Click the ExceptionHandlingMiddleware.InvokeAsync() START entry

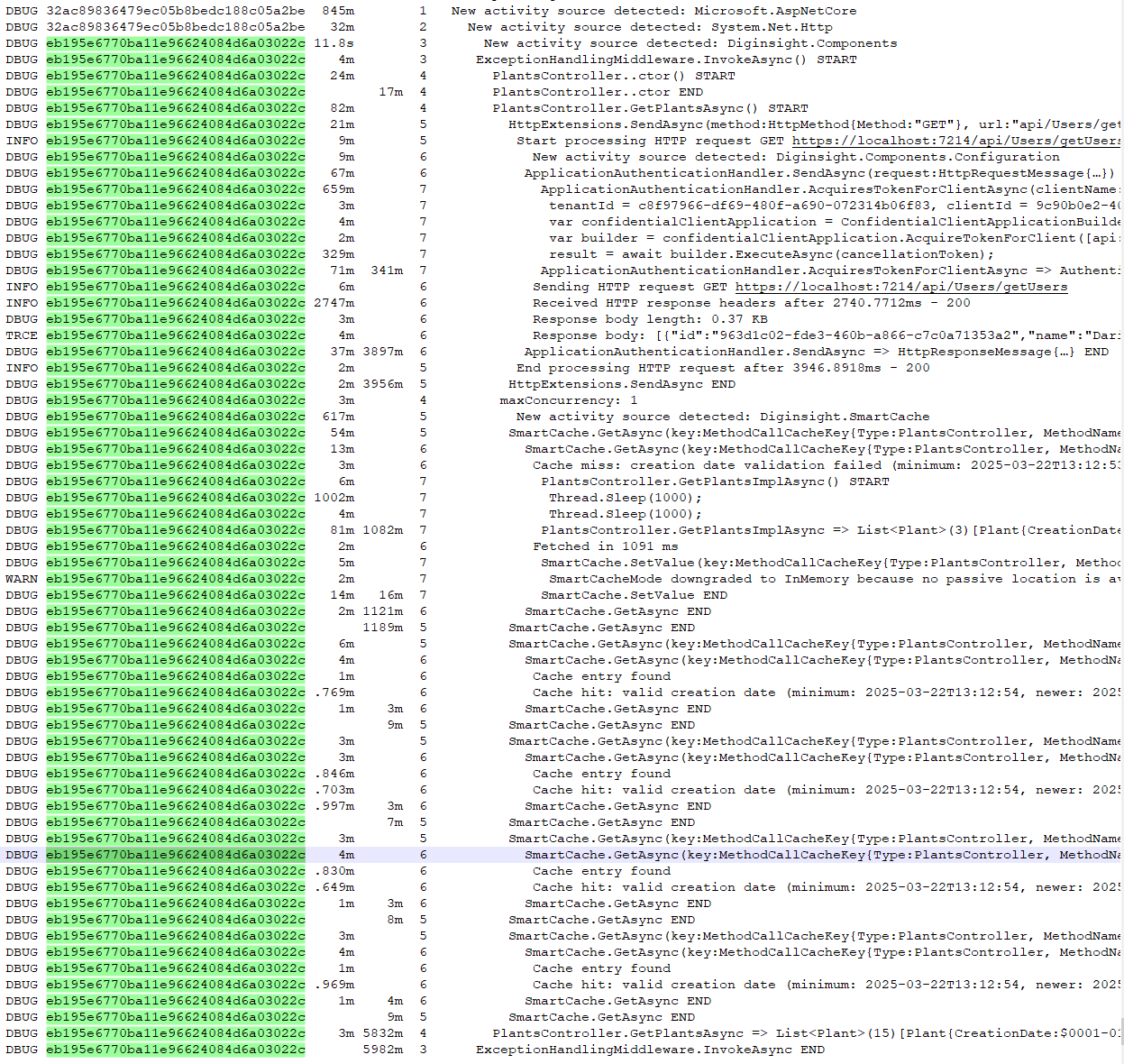[666, 60]
